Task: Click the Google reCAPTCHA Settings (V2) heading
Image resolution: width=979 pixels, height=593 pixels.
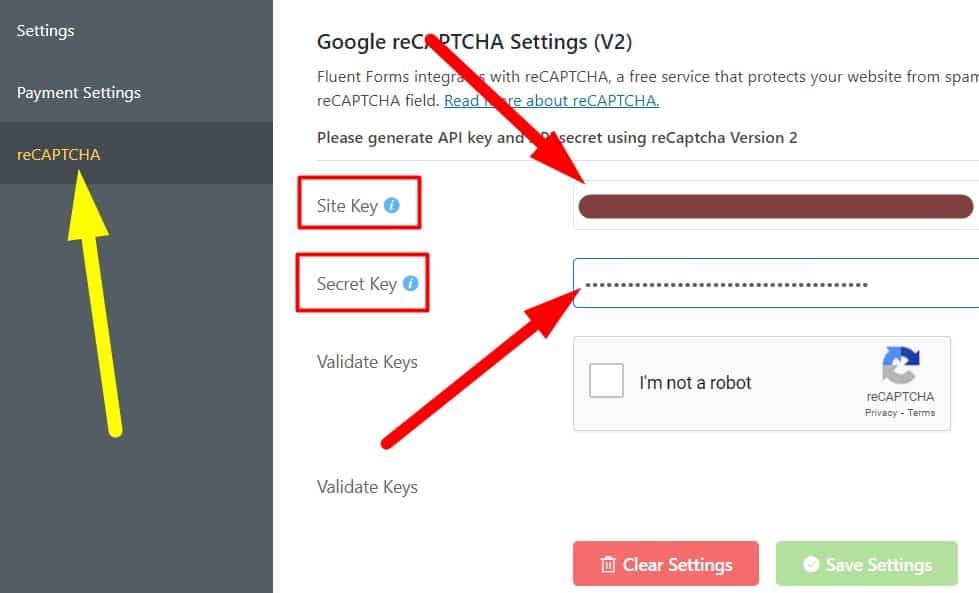Action: click(x=474, y=42)
